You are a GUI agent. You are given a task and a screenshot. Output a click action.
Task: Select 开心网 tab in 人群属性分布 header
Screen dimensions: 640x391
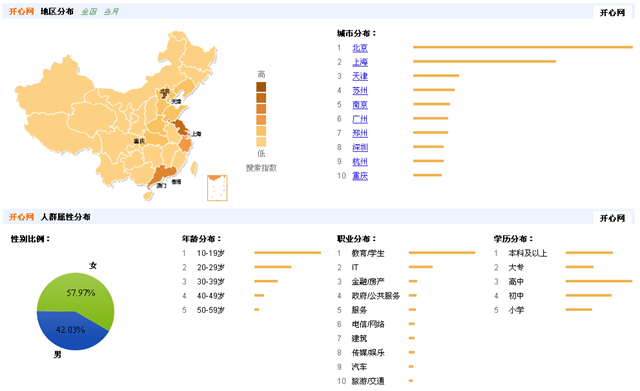[612, 218]
